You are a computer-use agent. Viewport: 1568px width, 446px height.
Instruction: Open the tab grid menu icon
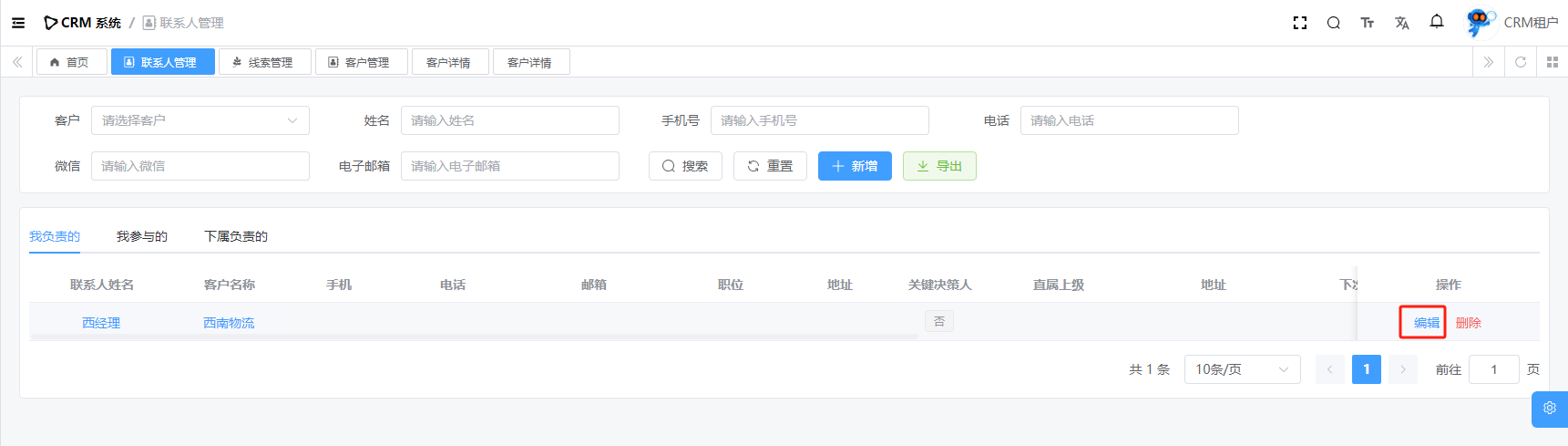click(x=1553, y=62)
